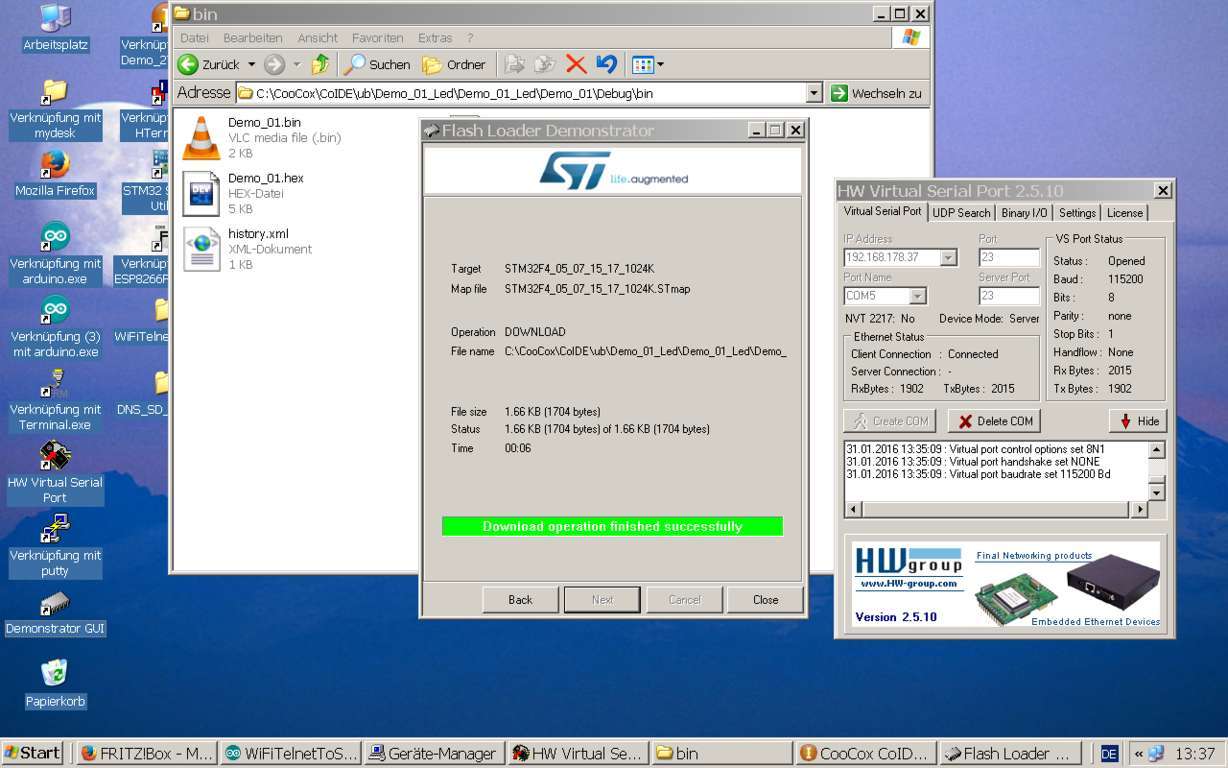This screenshot has width=1228, height=768.
Task: Open the Settings tab
Action: click(1077, 213)
